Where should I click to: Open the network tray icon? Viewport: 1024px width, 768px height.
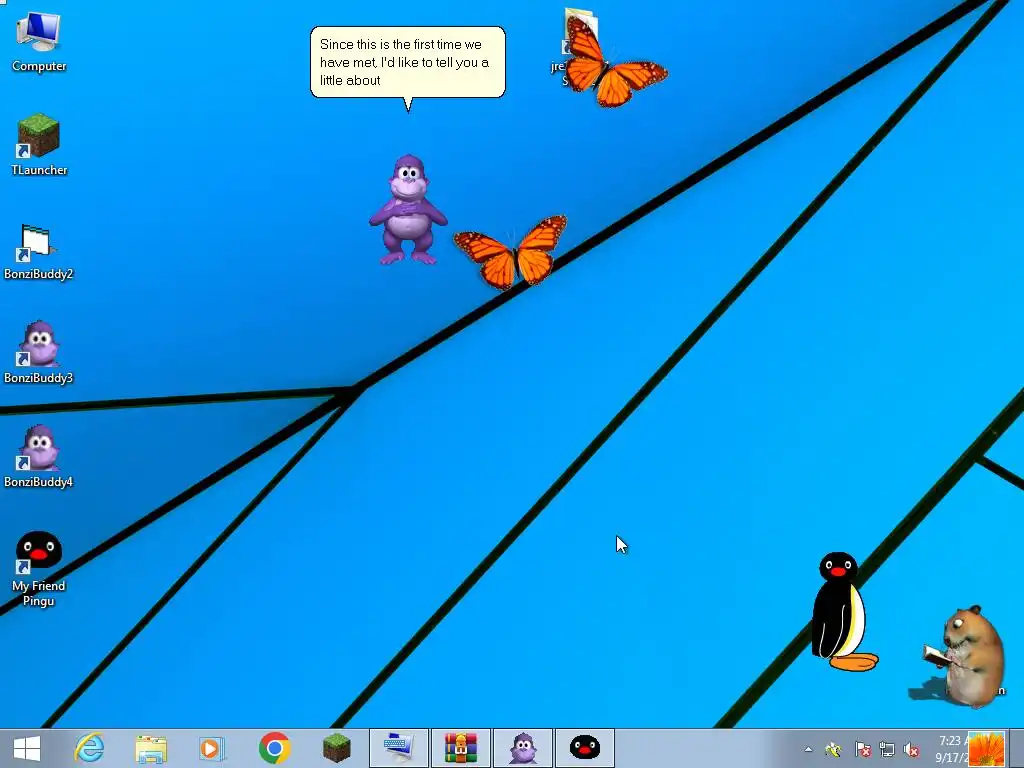[887, 750]
